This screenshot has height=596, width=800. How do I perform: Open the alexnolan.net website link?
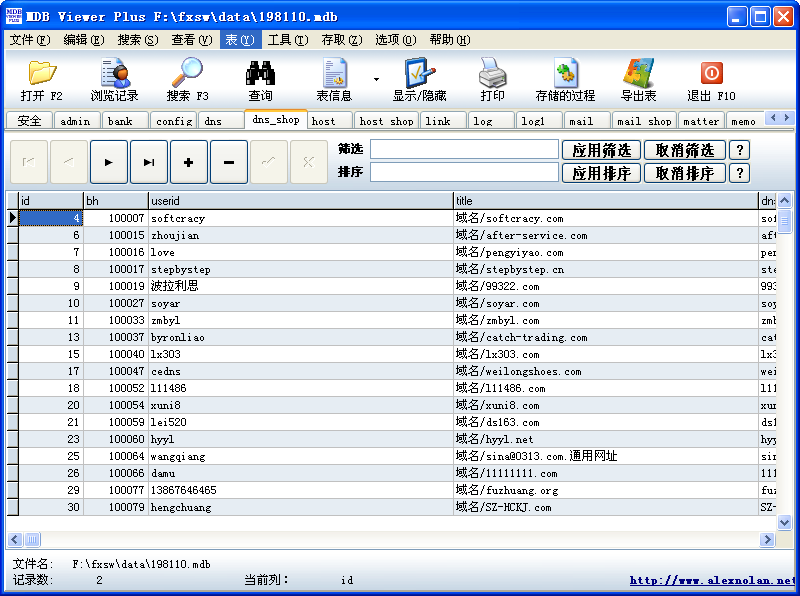[712, 580]
